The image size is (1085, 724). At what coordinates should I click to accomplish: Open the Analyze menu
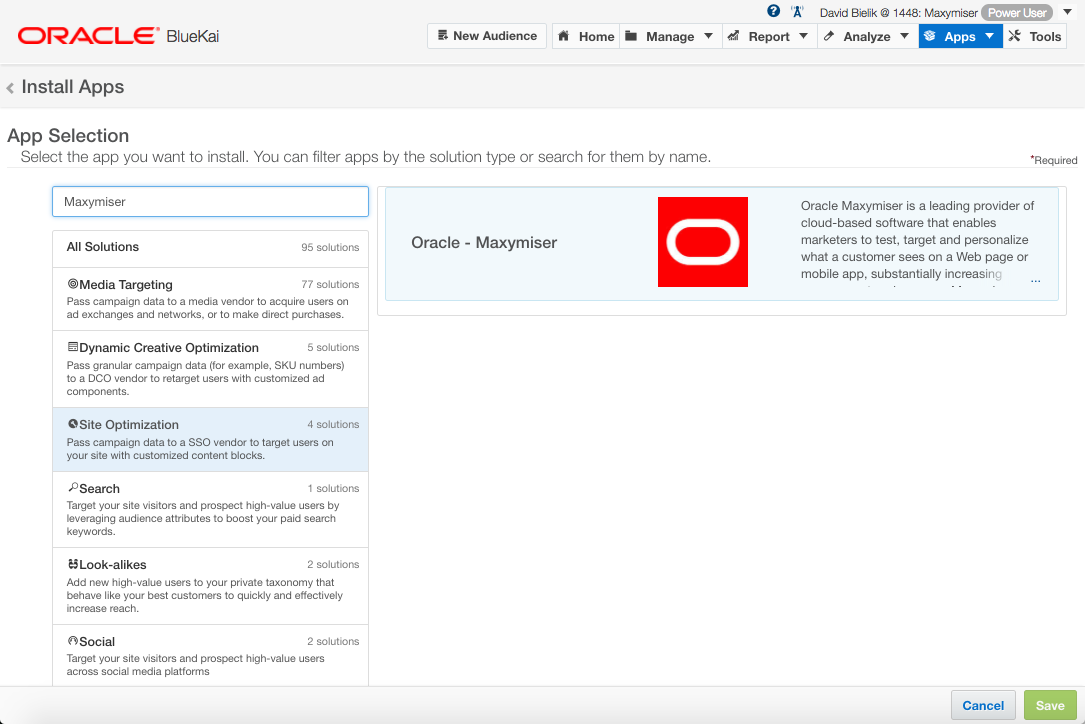(868, 36)
